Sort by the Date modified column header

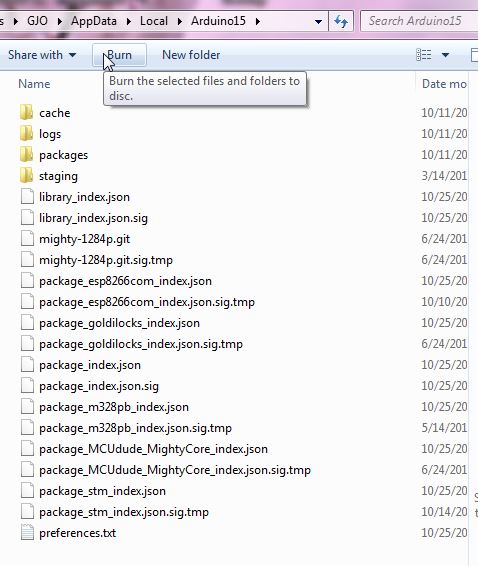click(444, 84)
